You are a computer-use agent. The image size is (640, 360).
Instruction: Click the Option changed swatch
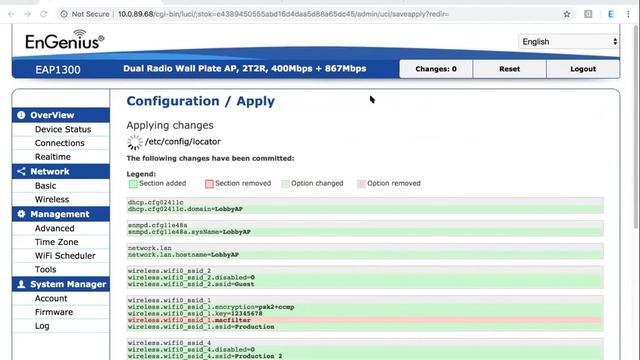pyautogui.click(x=285, y=184)
